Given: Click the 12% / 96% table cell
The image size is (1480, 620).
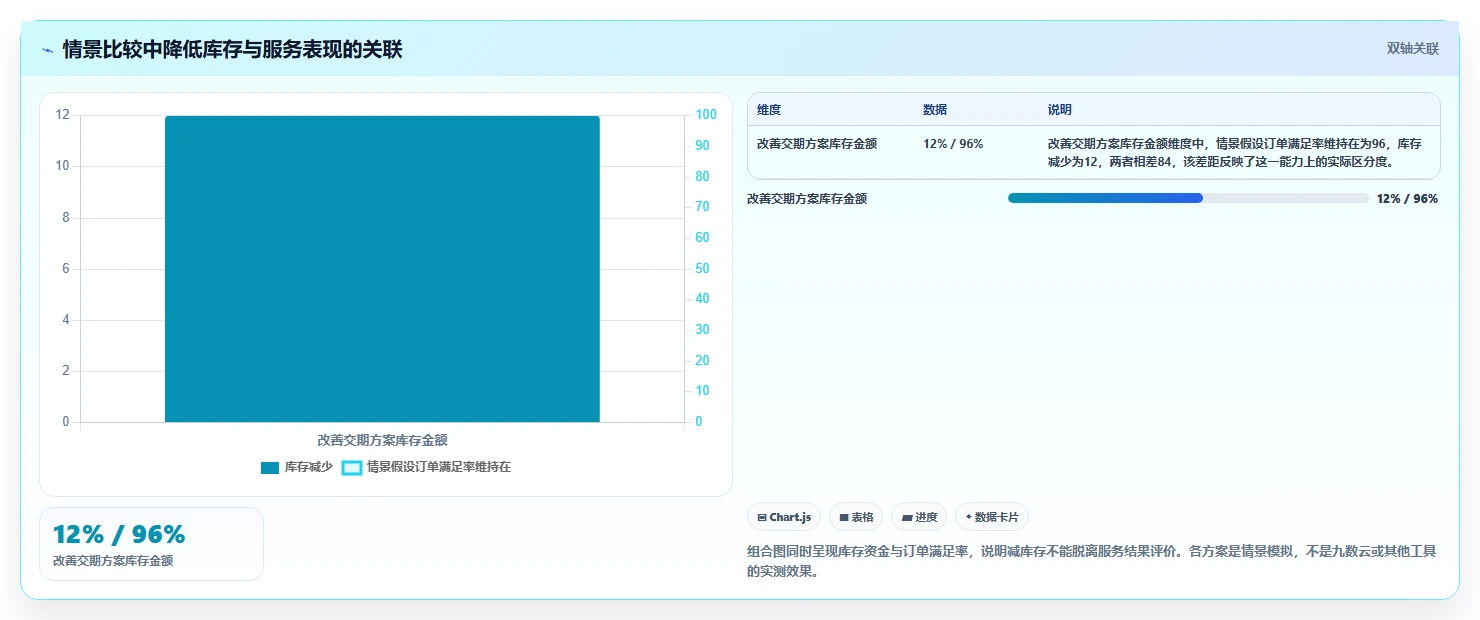Looking at the screenshot, I should tap(953, 144).
